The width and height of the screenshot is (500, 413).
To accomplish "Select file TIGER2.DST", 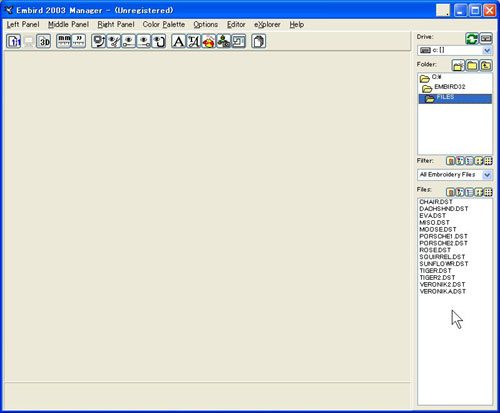I will click(437, 278).
